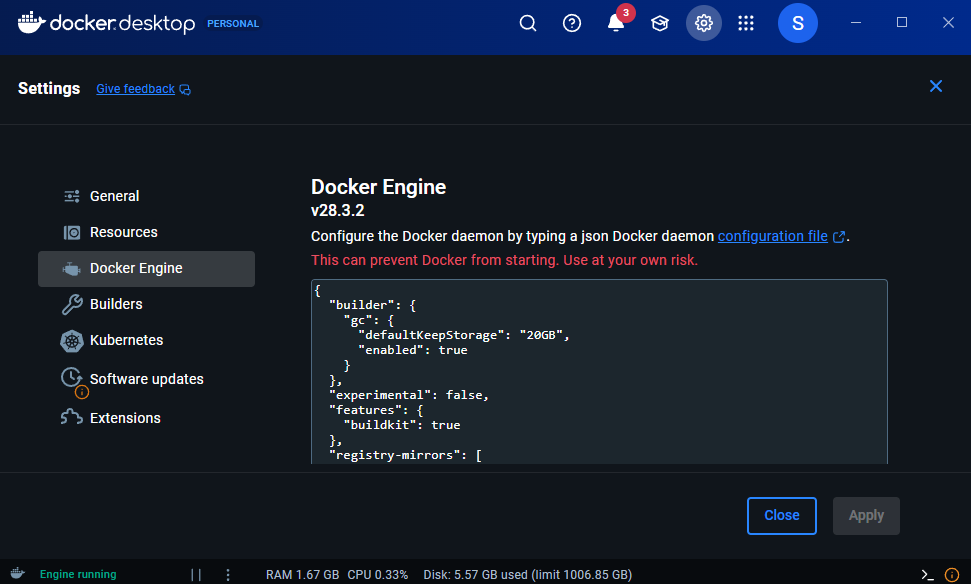
Task: Open the configuration file link
Action: pyautogui.click(x=772, y=237)
